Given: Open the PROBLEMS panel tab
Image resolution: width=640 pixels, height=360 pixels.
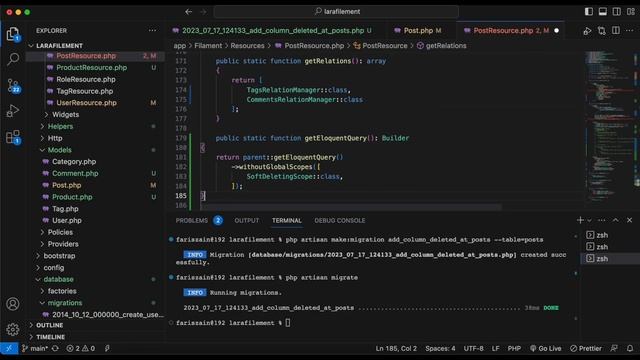Looking at the screenshot, I should (199, 220).
